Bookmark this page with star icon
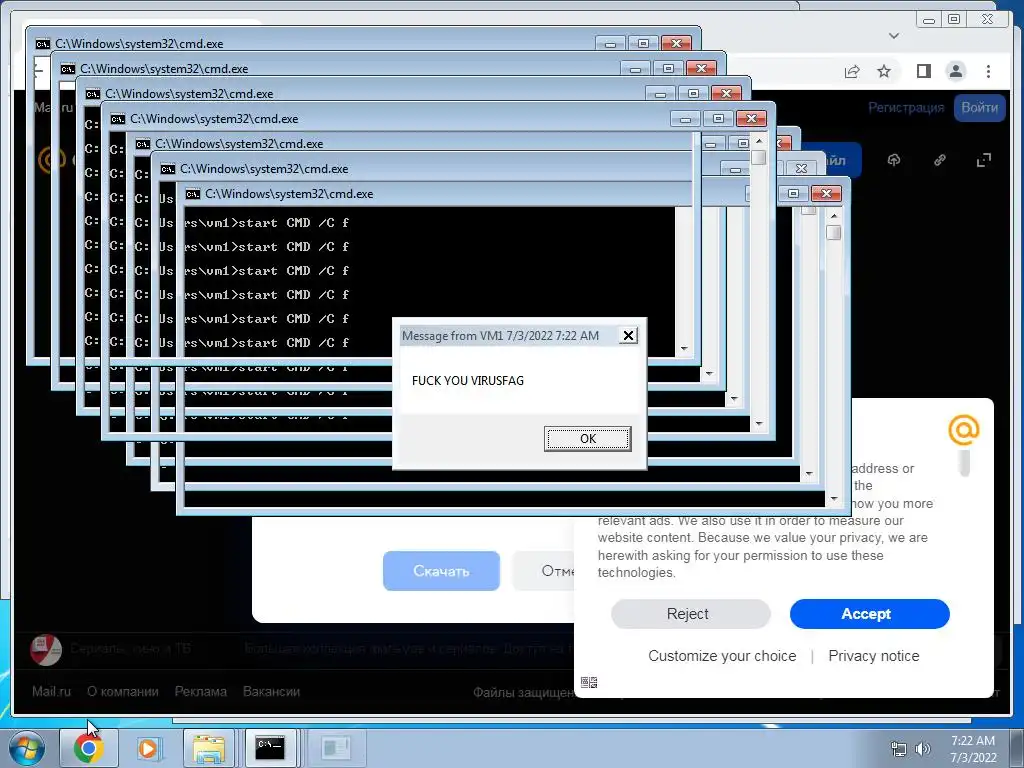The image size is (1024, 768). click(884, 71)
